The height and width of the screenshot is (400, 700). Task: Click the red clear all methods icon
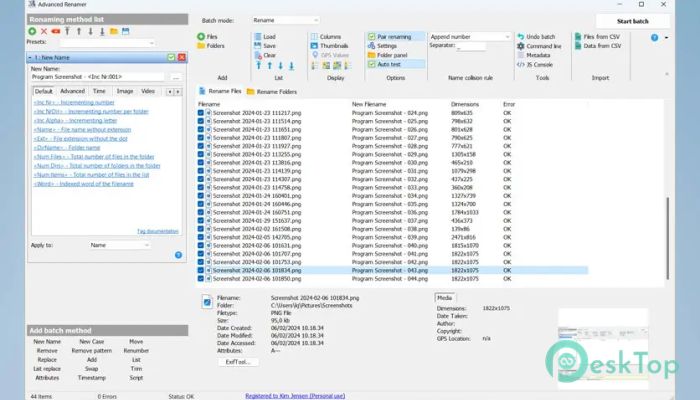point(55,31)
